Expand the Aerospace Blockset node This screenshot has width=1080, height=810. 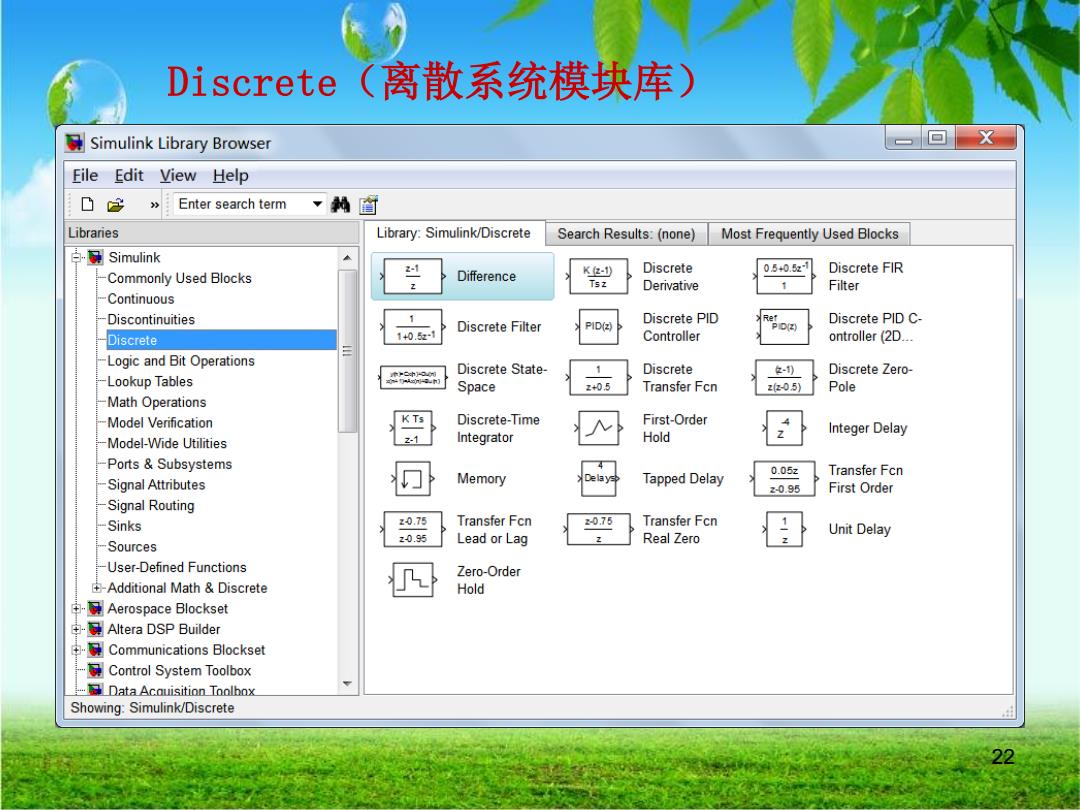pos(76,609)
